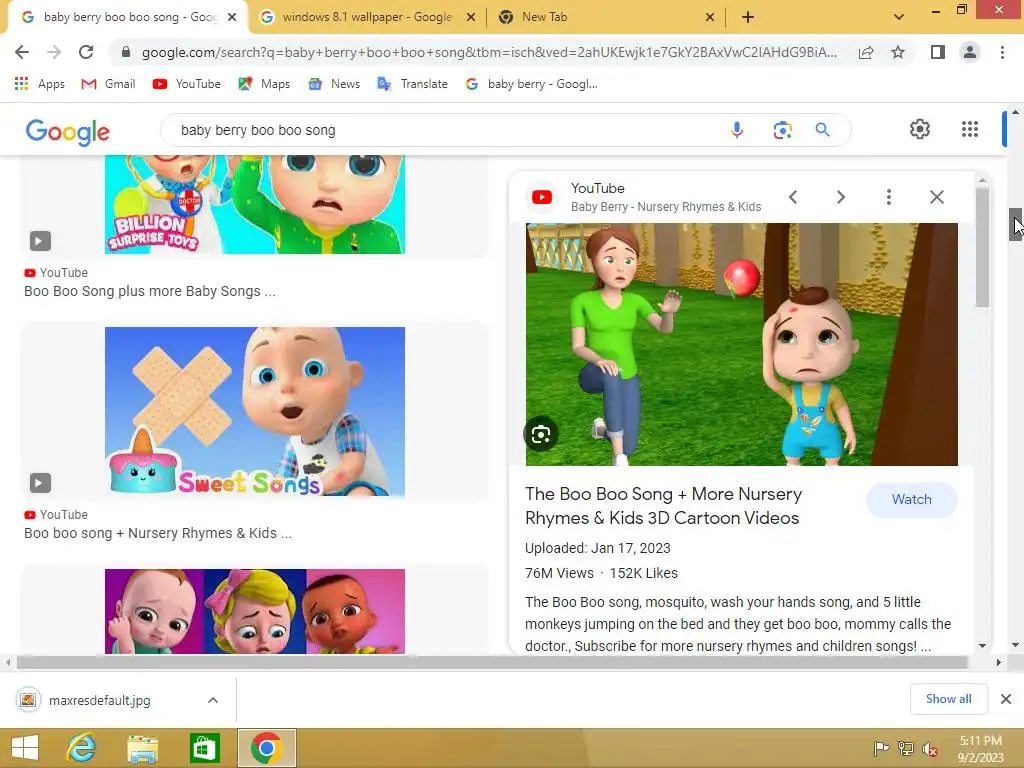Open The Boo Boo Song + More title link
The height and width of the screenshot is (768, 1024).
coord(664,506)
